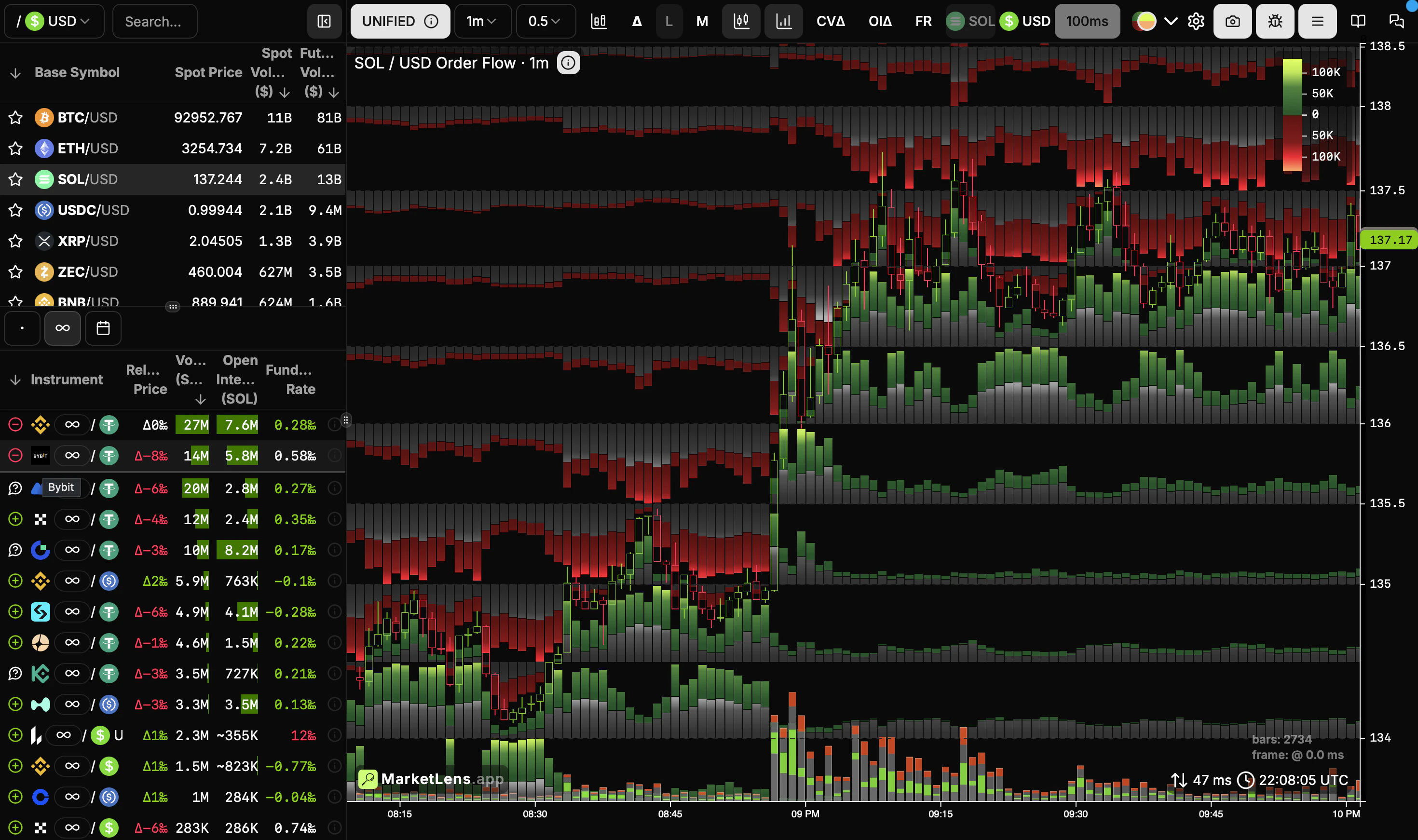The width and height of the screenshot is (1418, 840).
Task: Expand the color theme chevron dropdown
Action: point(1171,22)
